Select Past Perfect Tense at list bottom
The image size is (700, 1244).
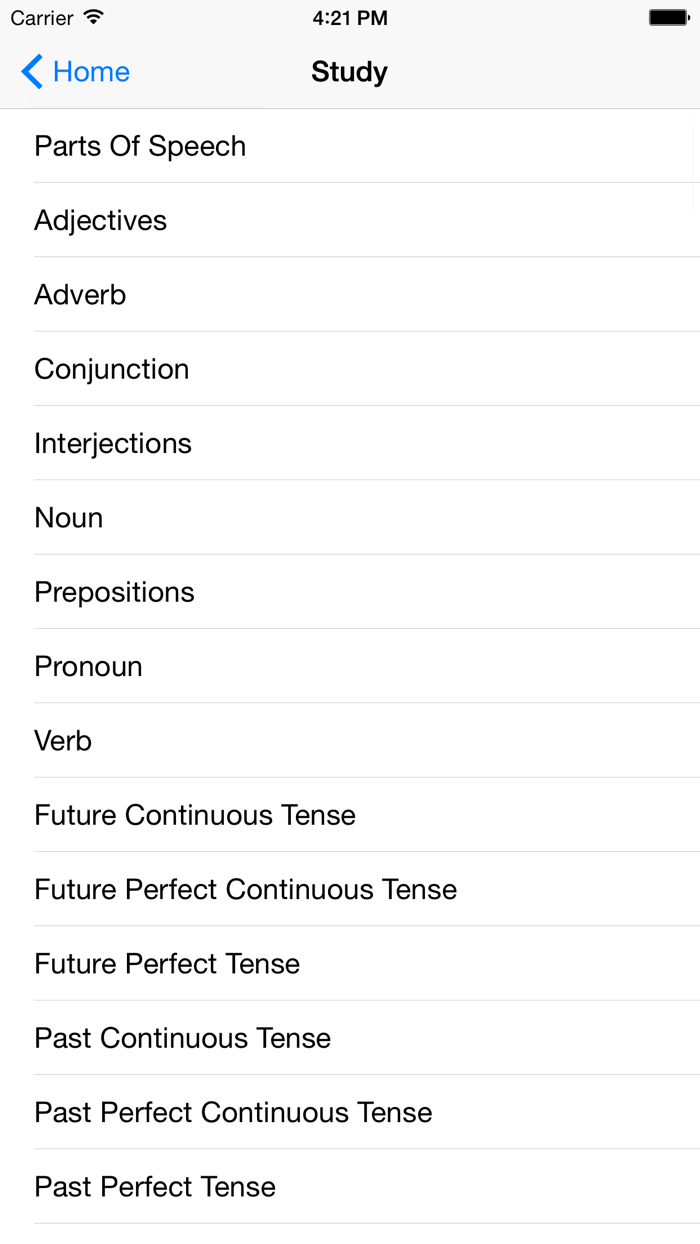(x=155, y=1186)
